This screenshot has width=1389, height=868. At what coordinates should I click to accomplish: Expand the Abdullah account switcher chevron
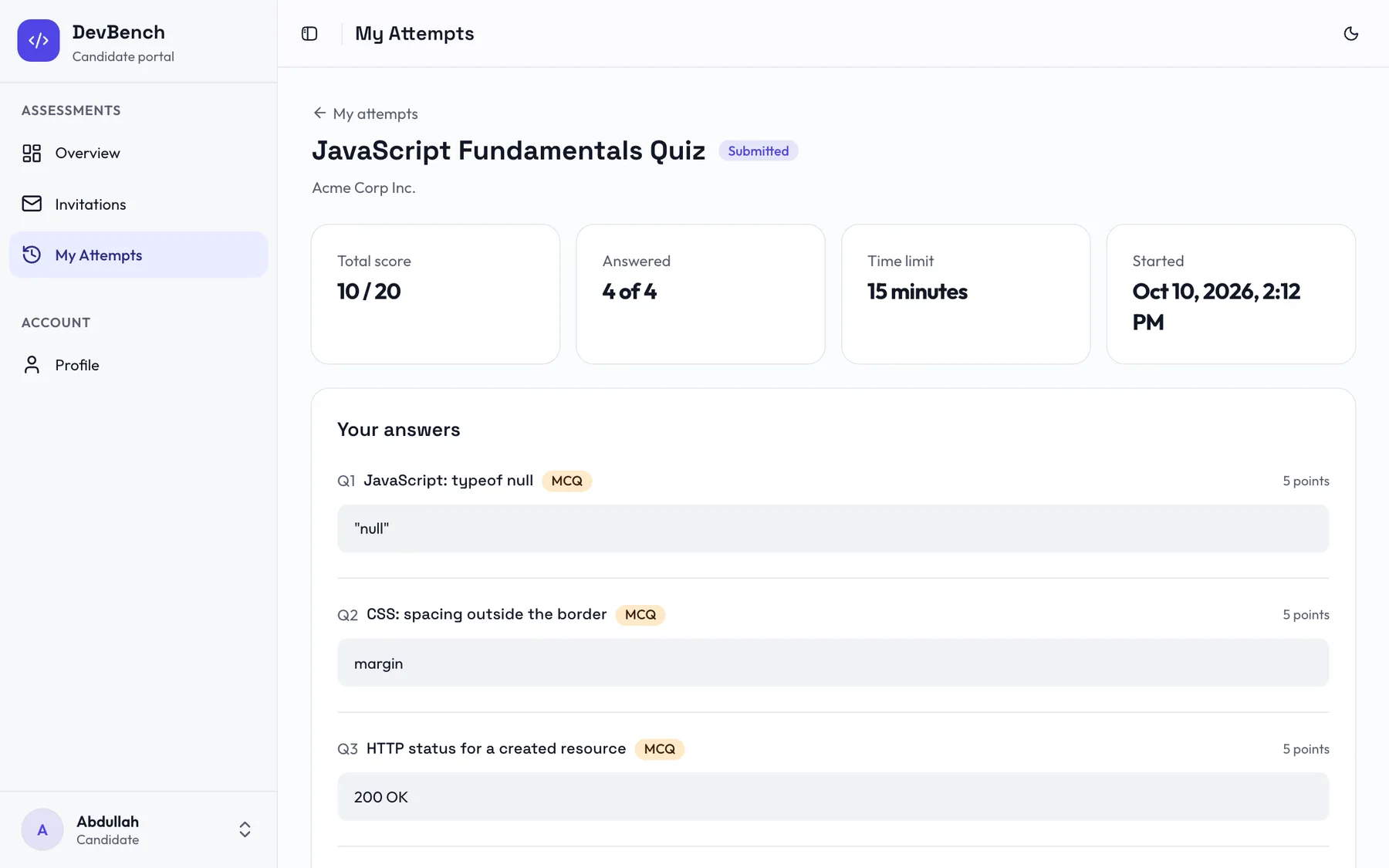click(245, 829)
